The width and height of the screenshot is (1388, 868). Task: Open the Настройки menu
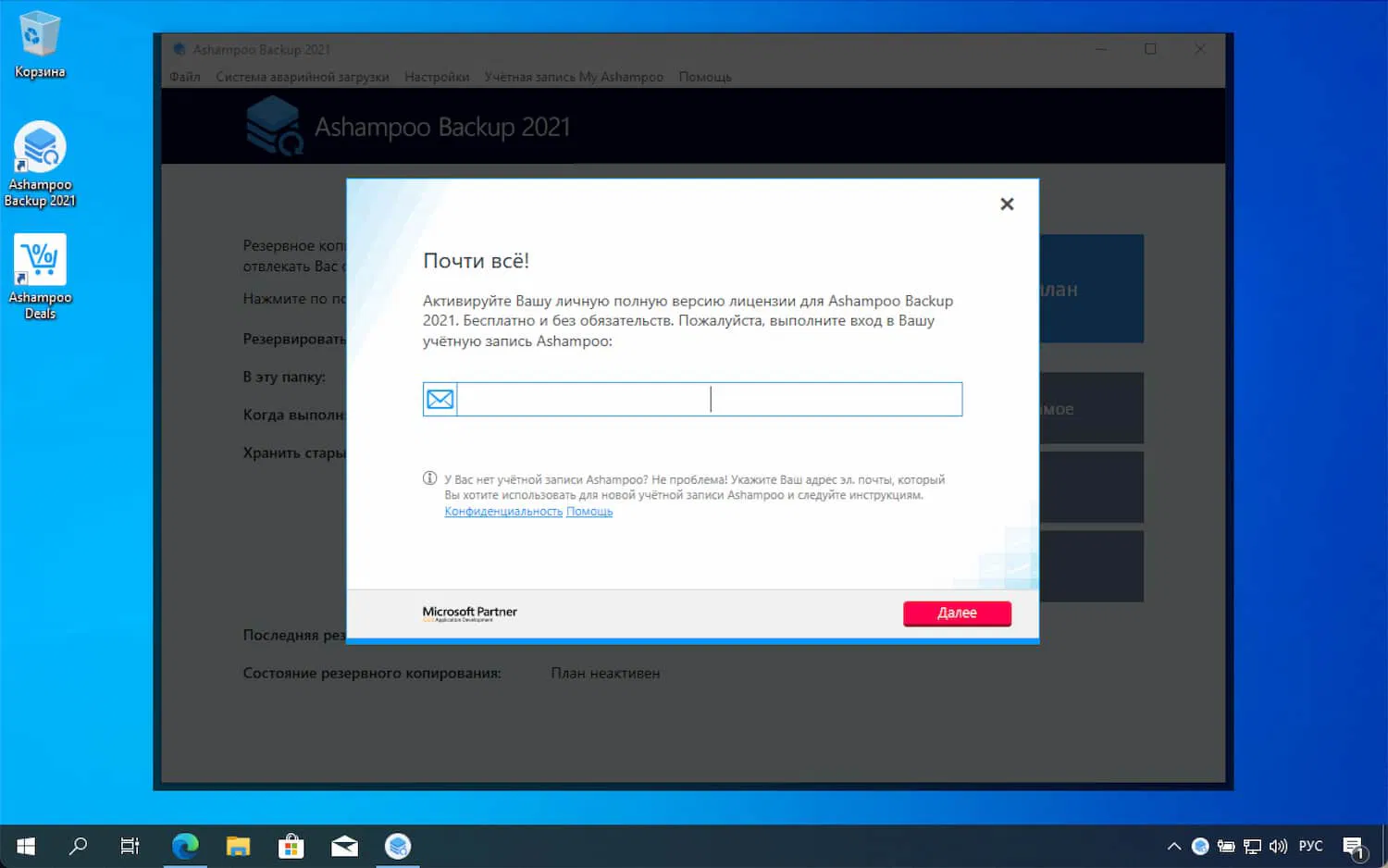437,77
